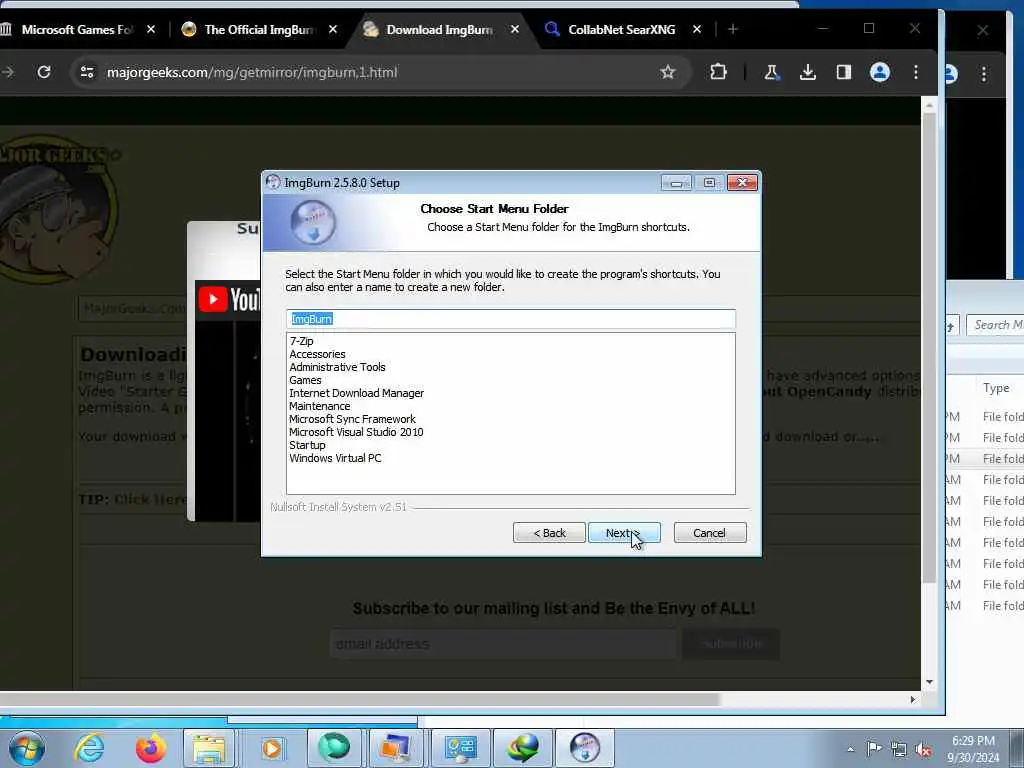Switch to Microsoft Games Fo tab
Image resolution: width=1024 pixels, height=768 pixels.
tap(77, 29)
